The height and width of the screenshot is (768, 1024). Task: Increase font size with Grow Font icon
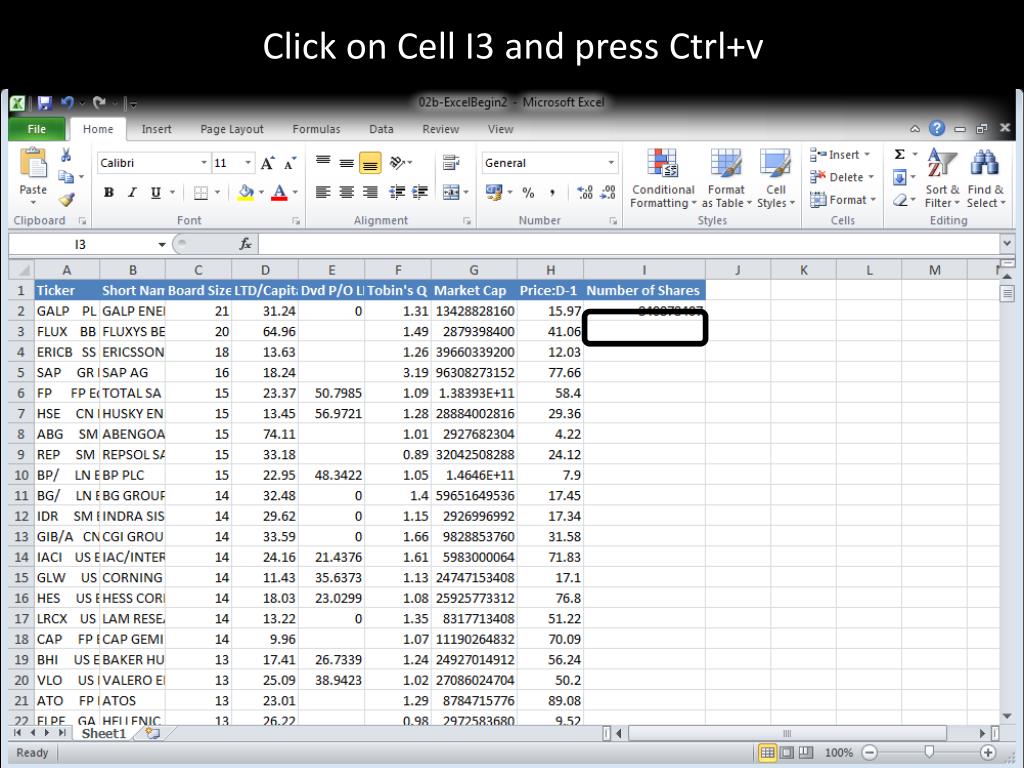tap(267, 163)
